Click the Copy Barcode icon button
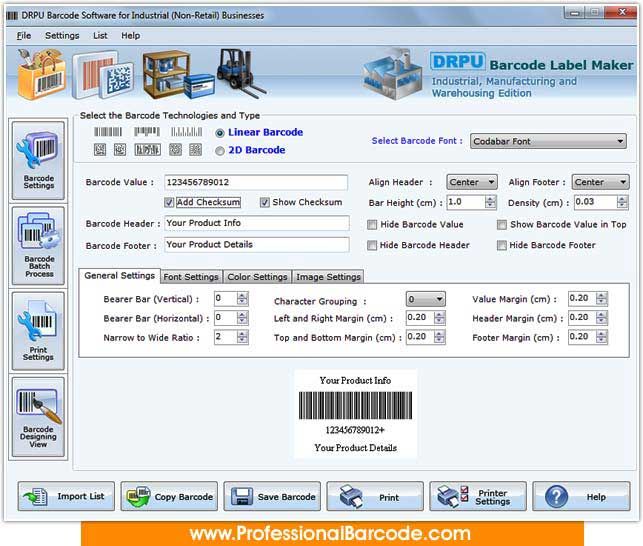 (169, 496)
